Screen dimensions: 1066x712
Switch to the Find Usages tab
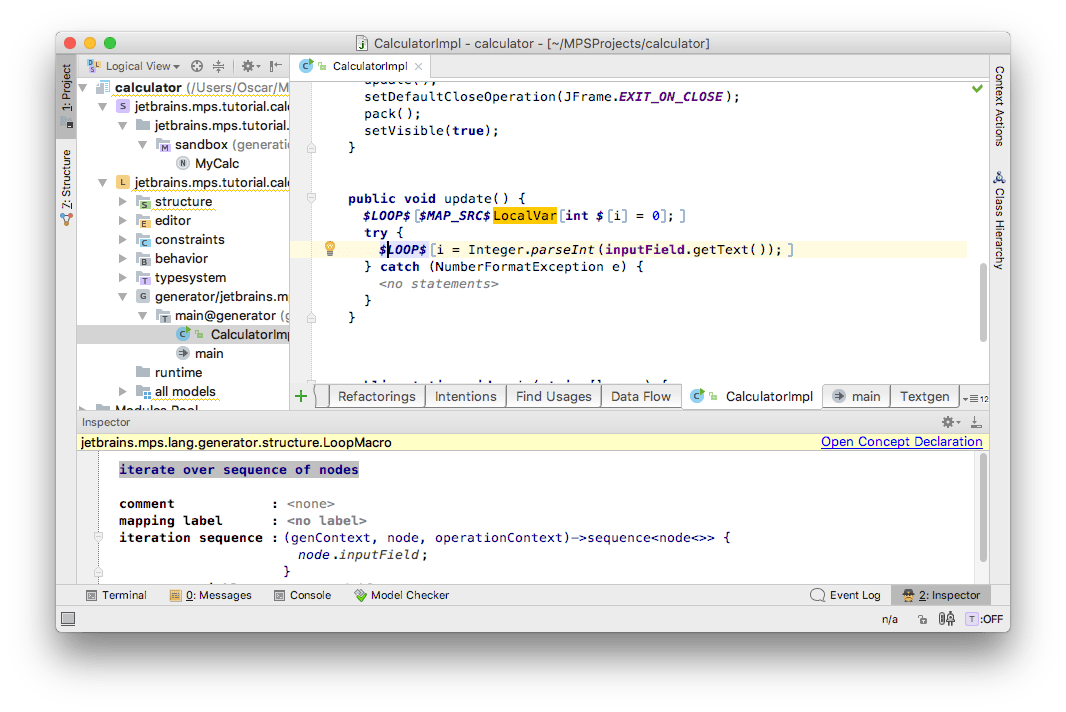coord(553,396)
